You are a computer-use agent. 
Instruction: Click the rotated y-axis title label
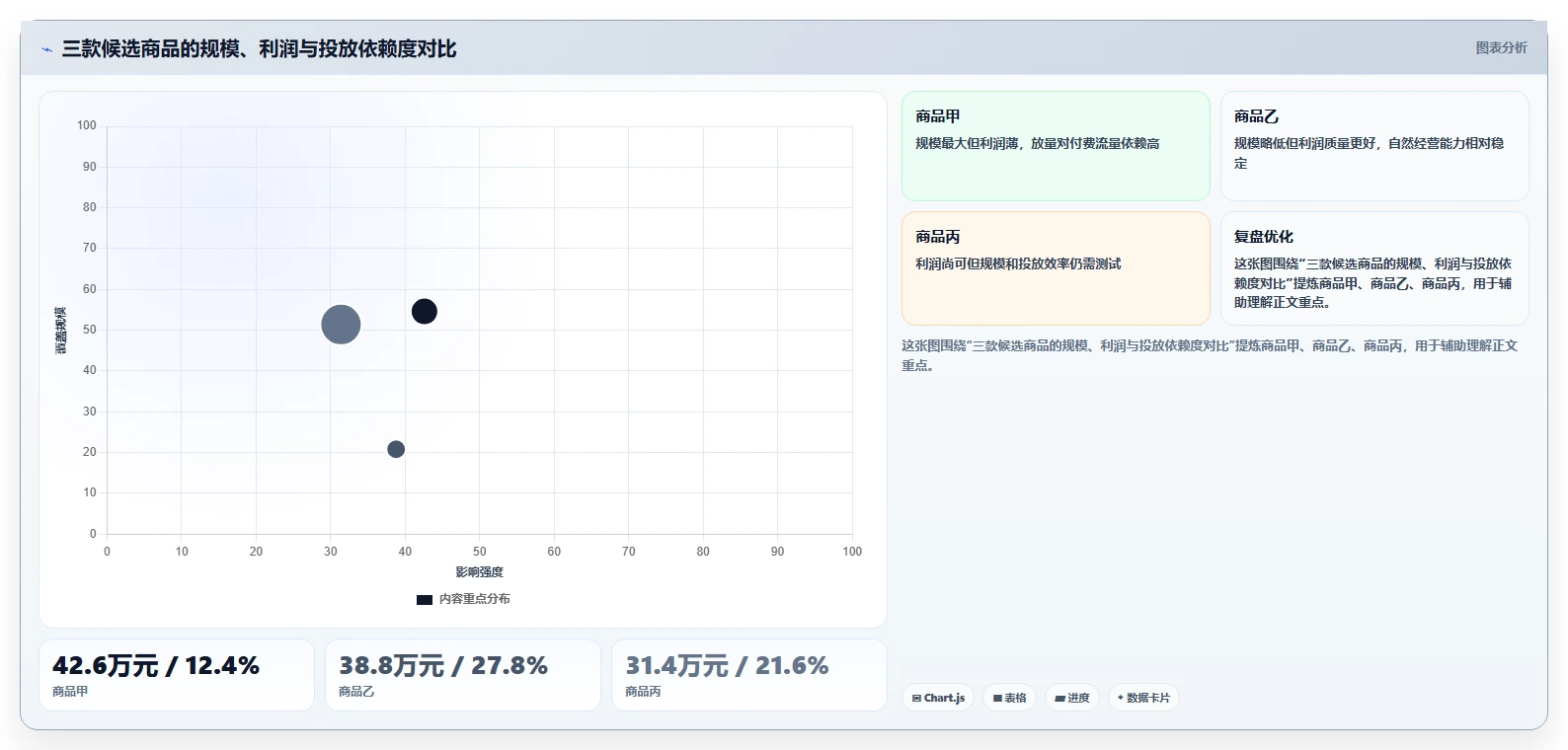pos(61,330)
